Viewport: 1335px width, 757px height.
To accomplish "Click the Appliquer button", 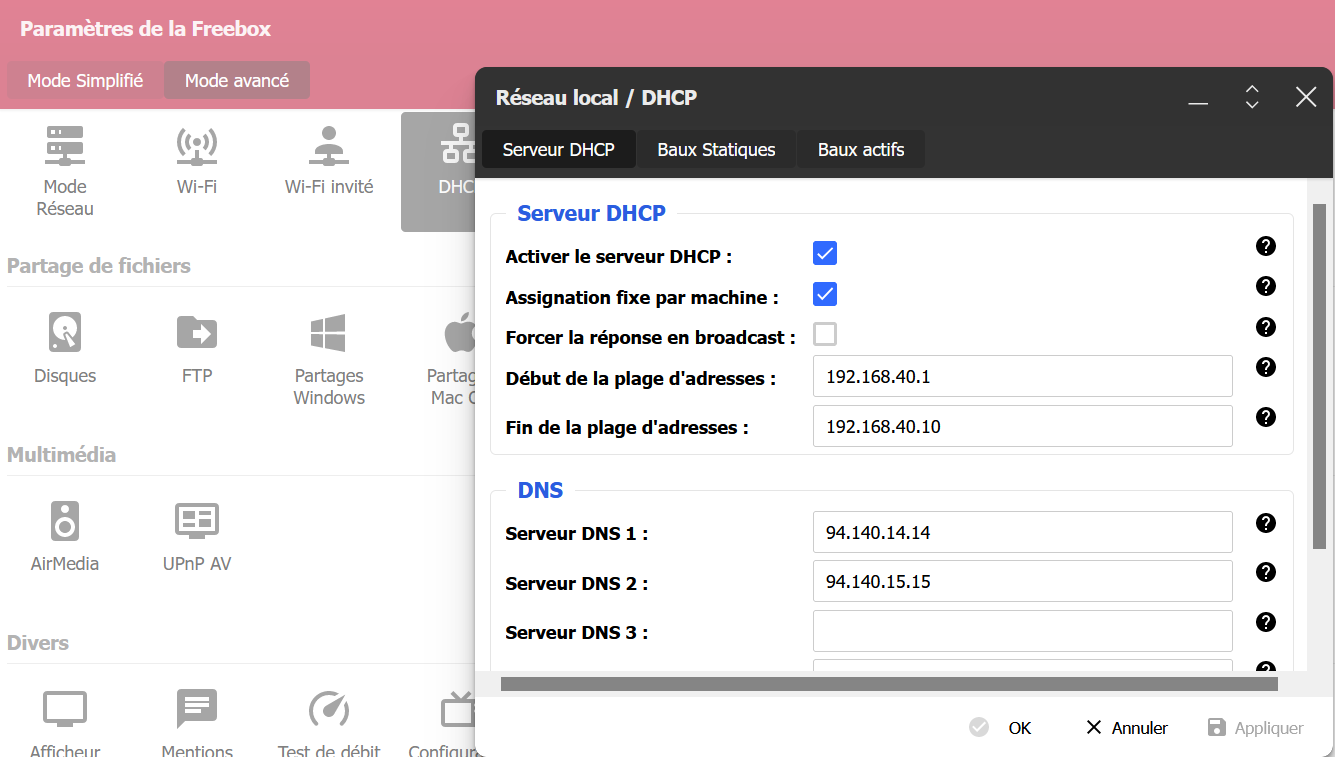I will tap(1256, 728).
